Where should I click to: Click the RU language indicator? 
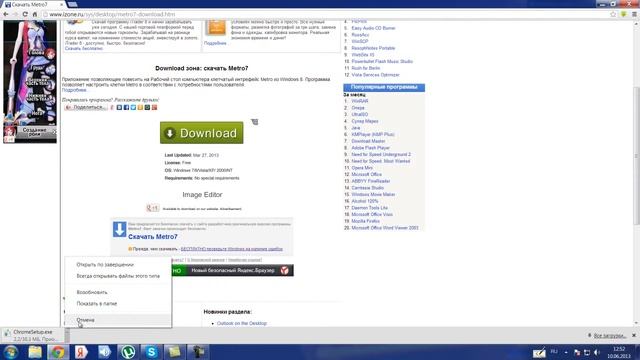(x=554, y=352)
